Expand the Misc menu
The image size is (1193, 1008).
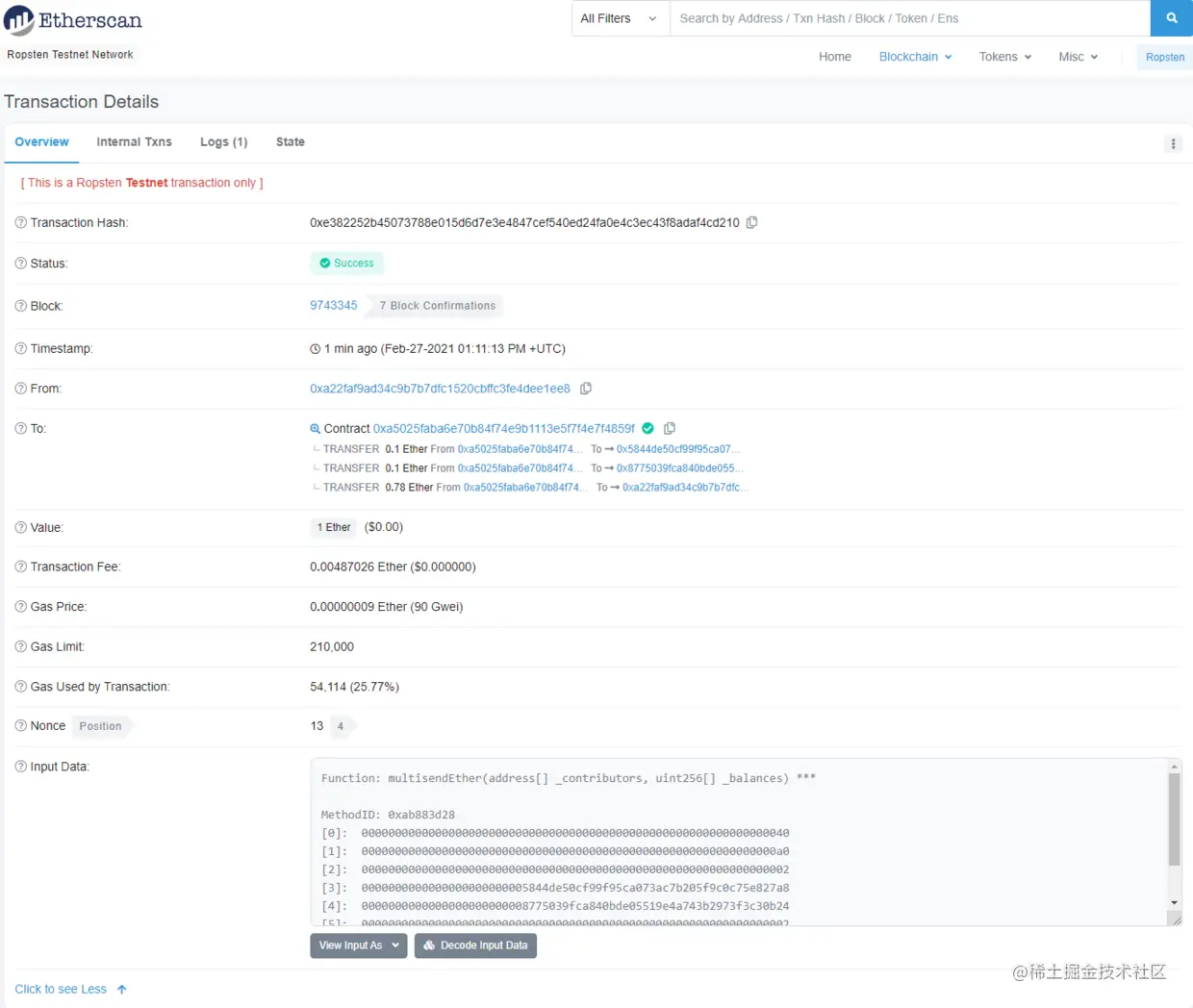coord(1079,57)
